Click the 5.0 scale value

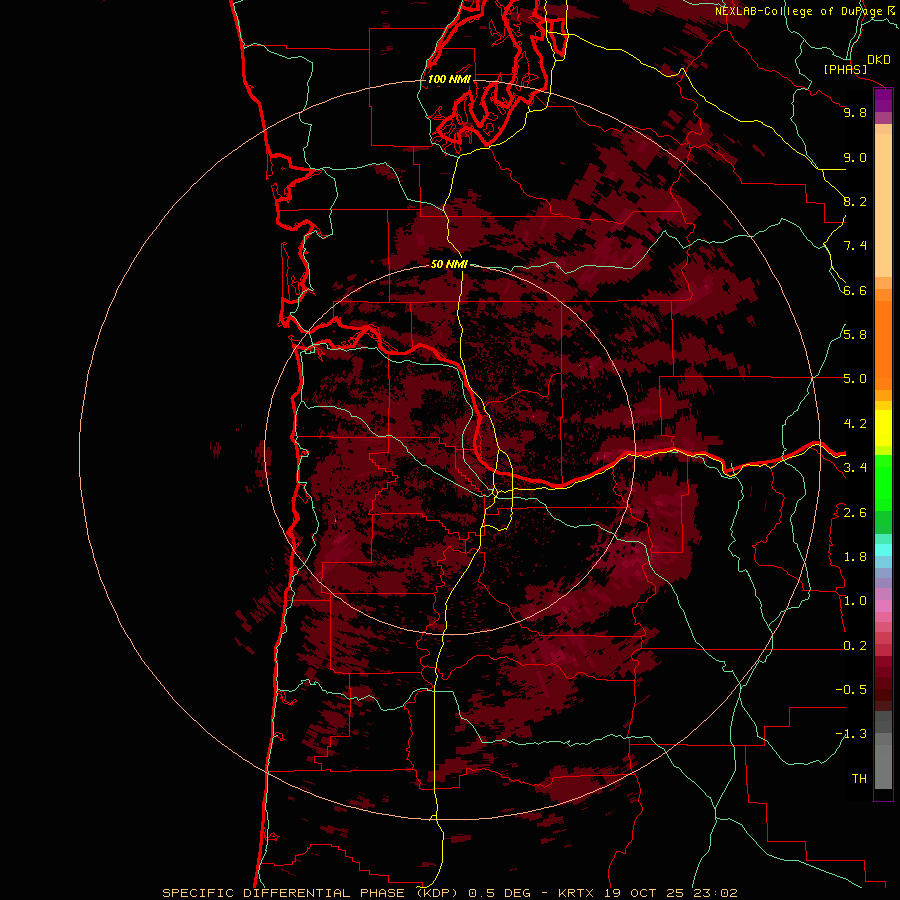click(x=855, y=379)
